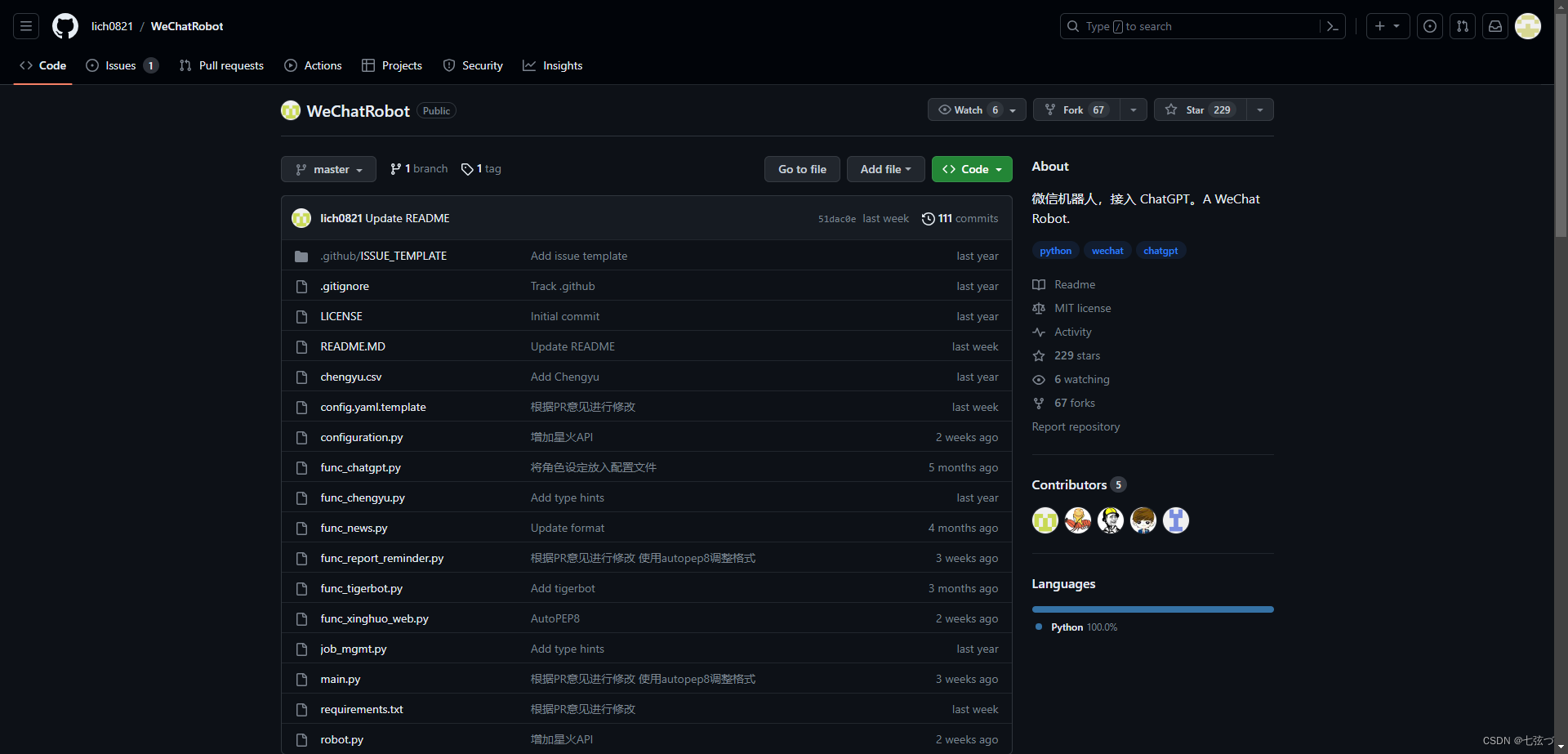Click the Python language bar
Image resolution: width=1568 pixels, height=754 pixels.
pyautogui.click(x=1153, y=609)
